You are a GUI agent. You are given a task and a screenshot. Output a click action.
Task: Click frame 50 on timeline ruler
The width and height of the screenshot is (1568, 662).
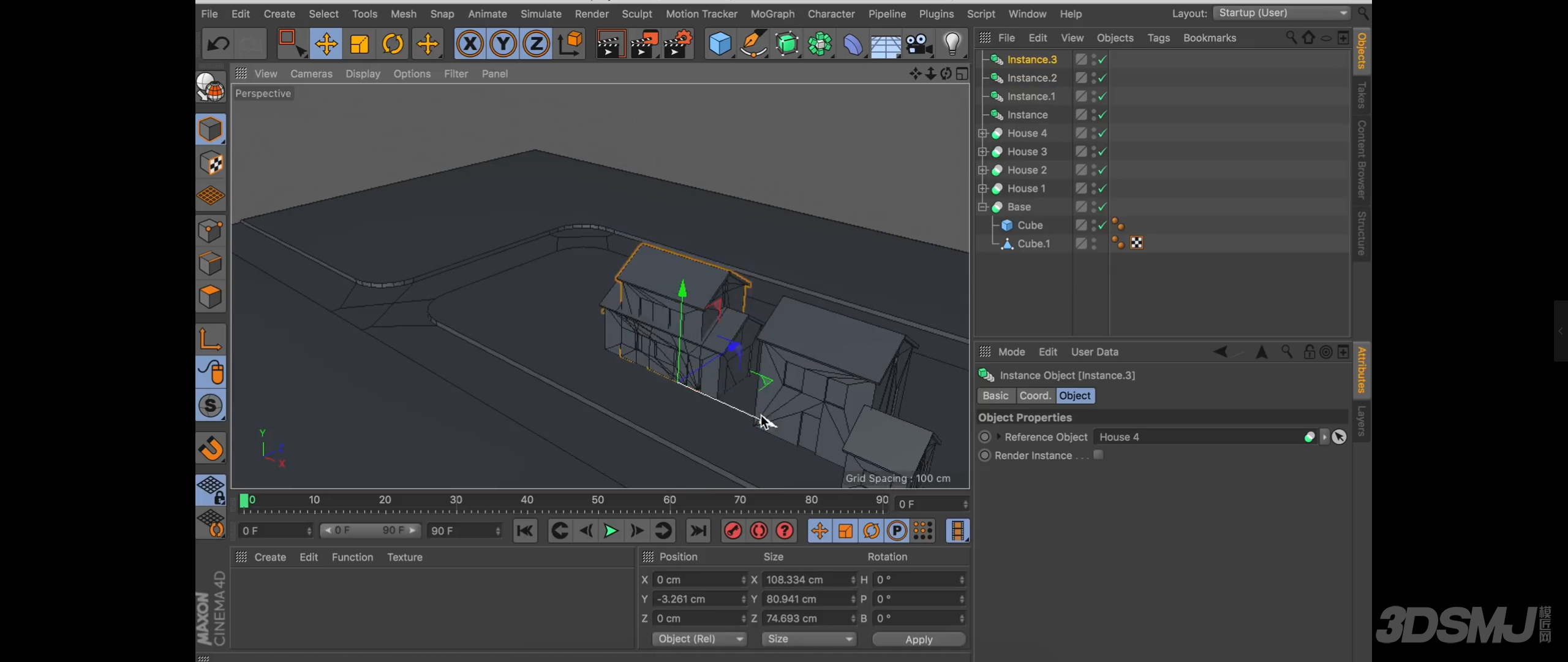click(598, 500)
